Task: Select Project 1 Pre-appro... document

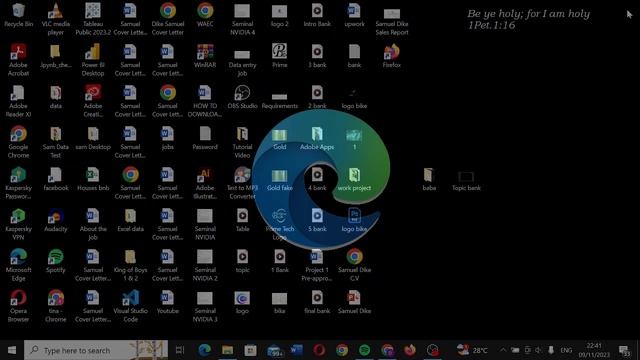Action: tap(317, 265)
